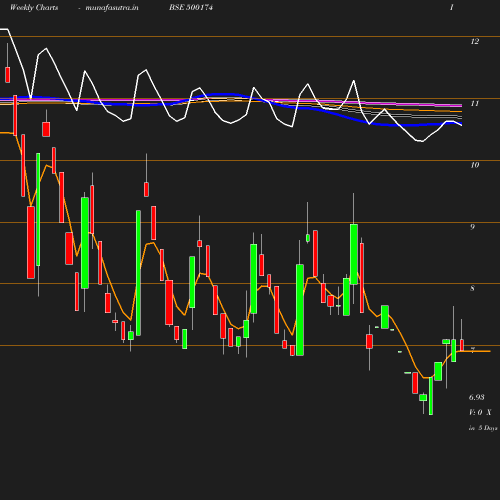Click the 'V: 0 X' volume text

click(480, 412)
